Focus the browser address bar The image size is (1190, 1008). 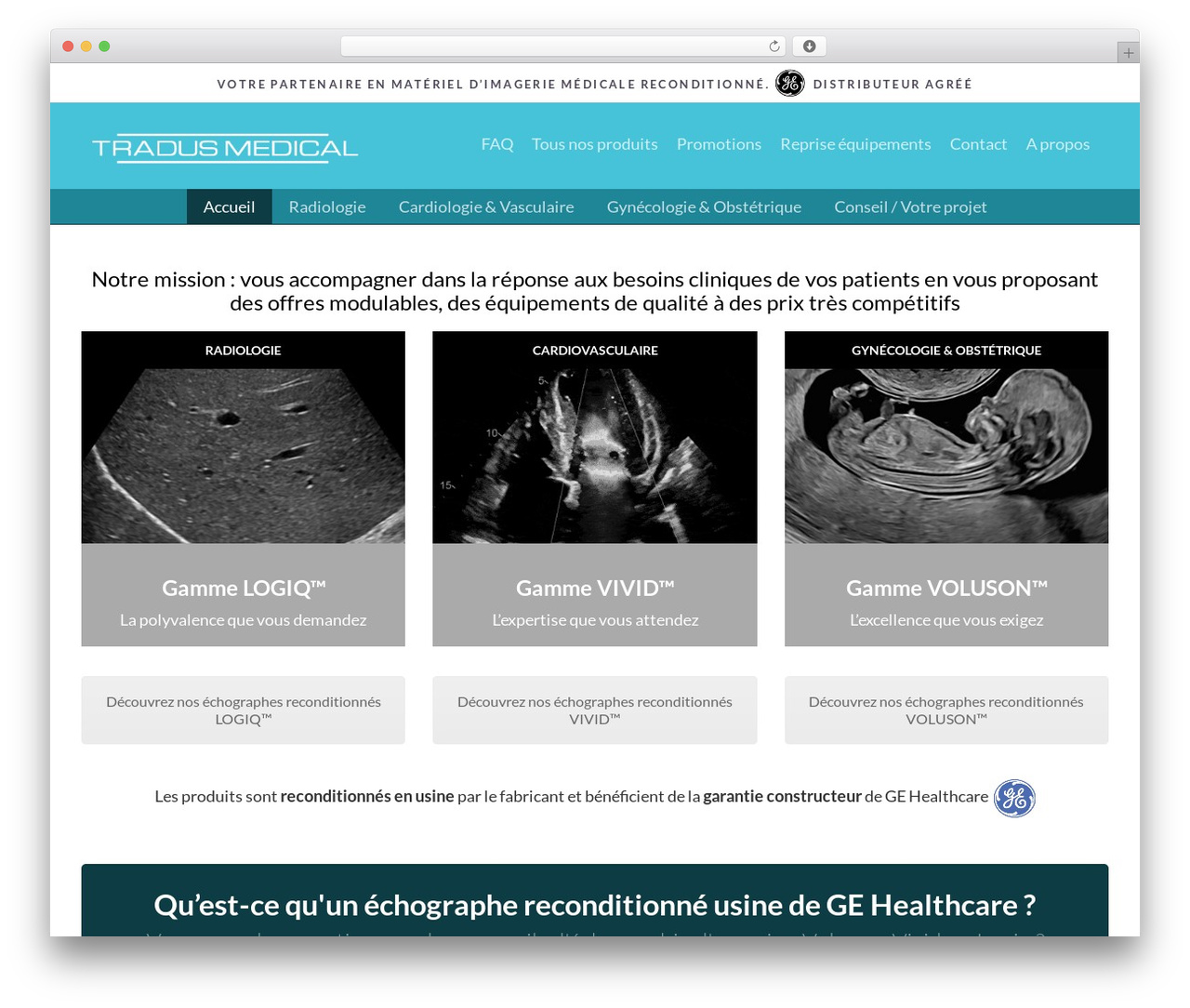(562, 46)
